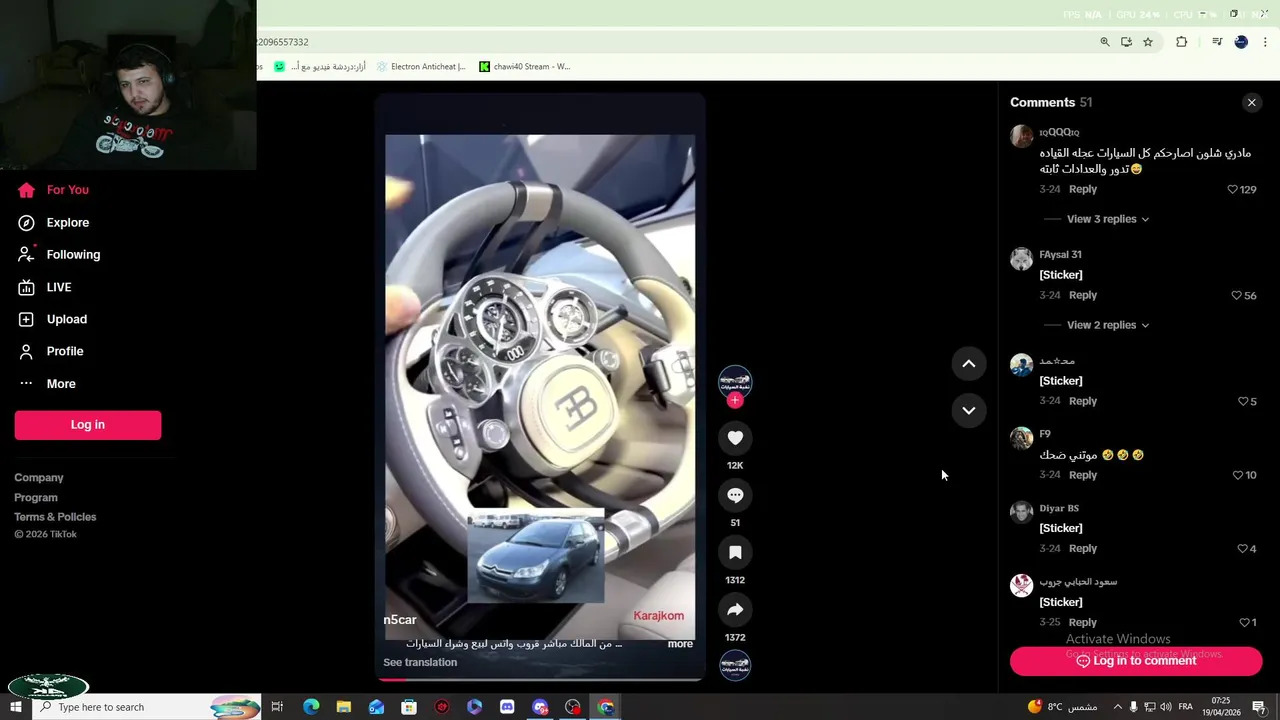Go to the previous video with up arrow
This screenshot has height=720, width=1280.
pyautogui.click(x=969, y=364)
